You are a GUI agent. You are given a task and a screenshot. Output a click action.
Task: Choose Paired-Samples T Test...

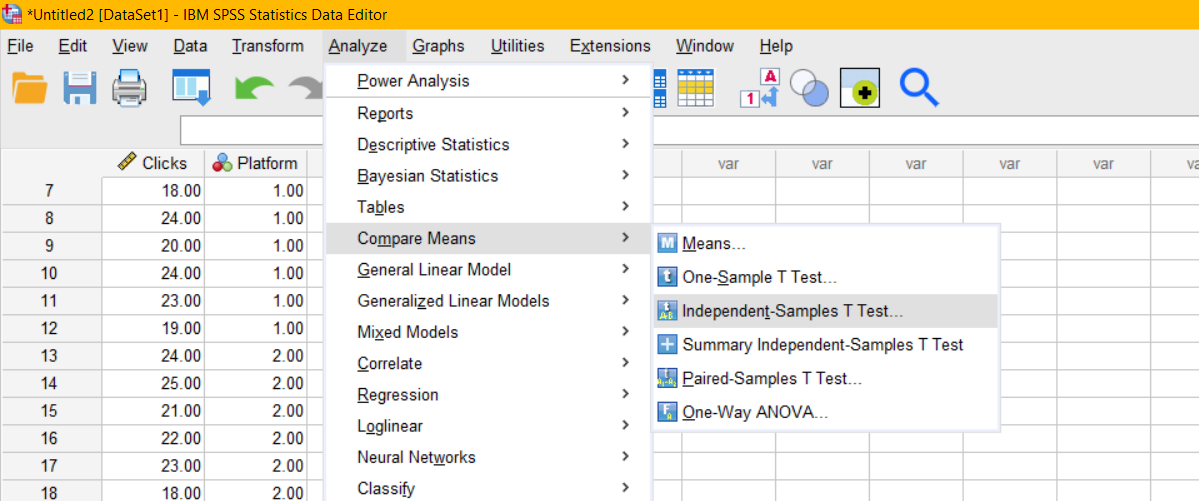[826, 378]
